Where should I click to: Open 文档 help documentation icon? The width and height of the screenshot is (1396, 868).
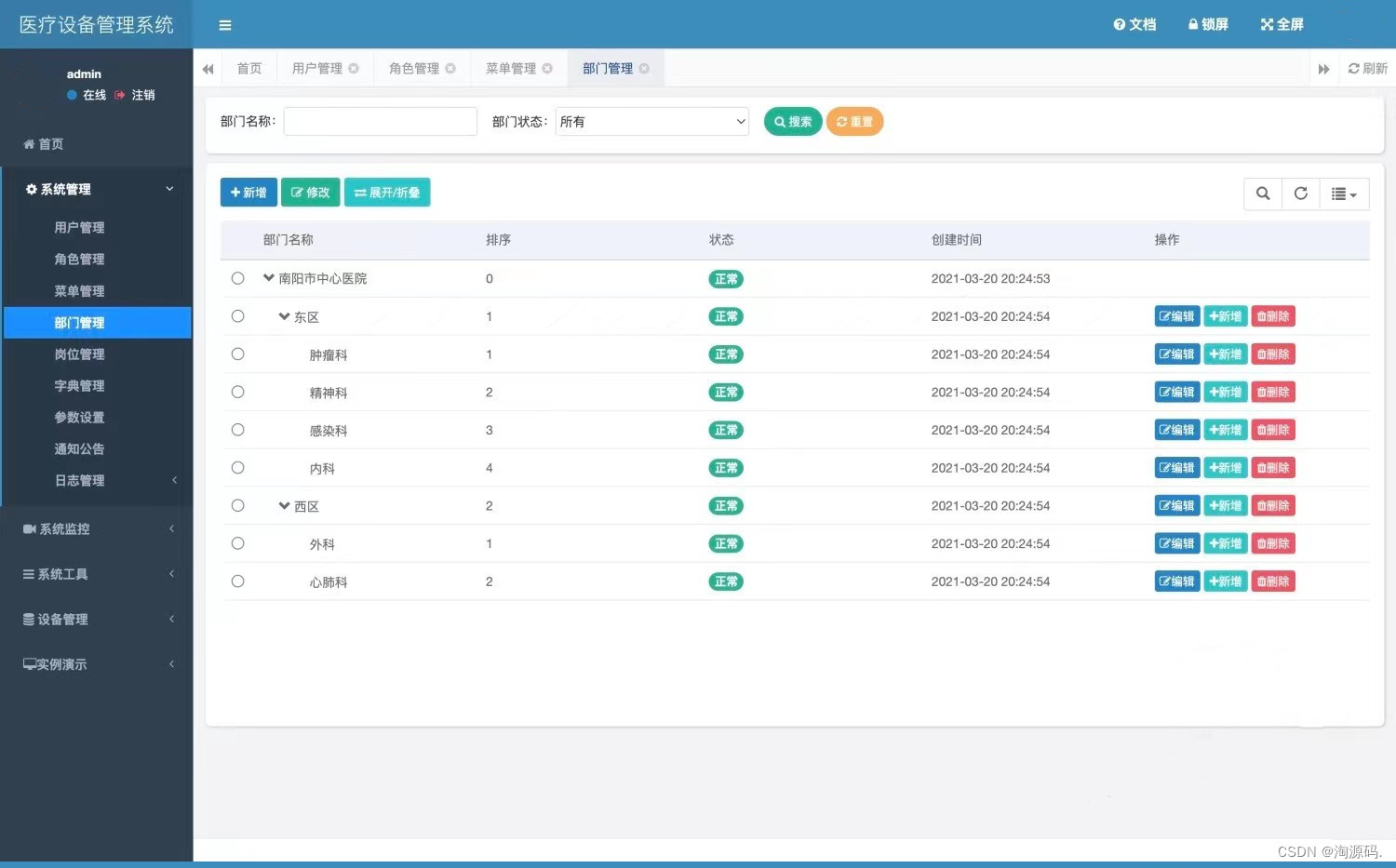1134,24
